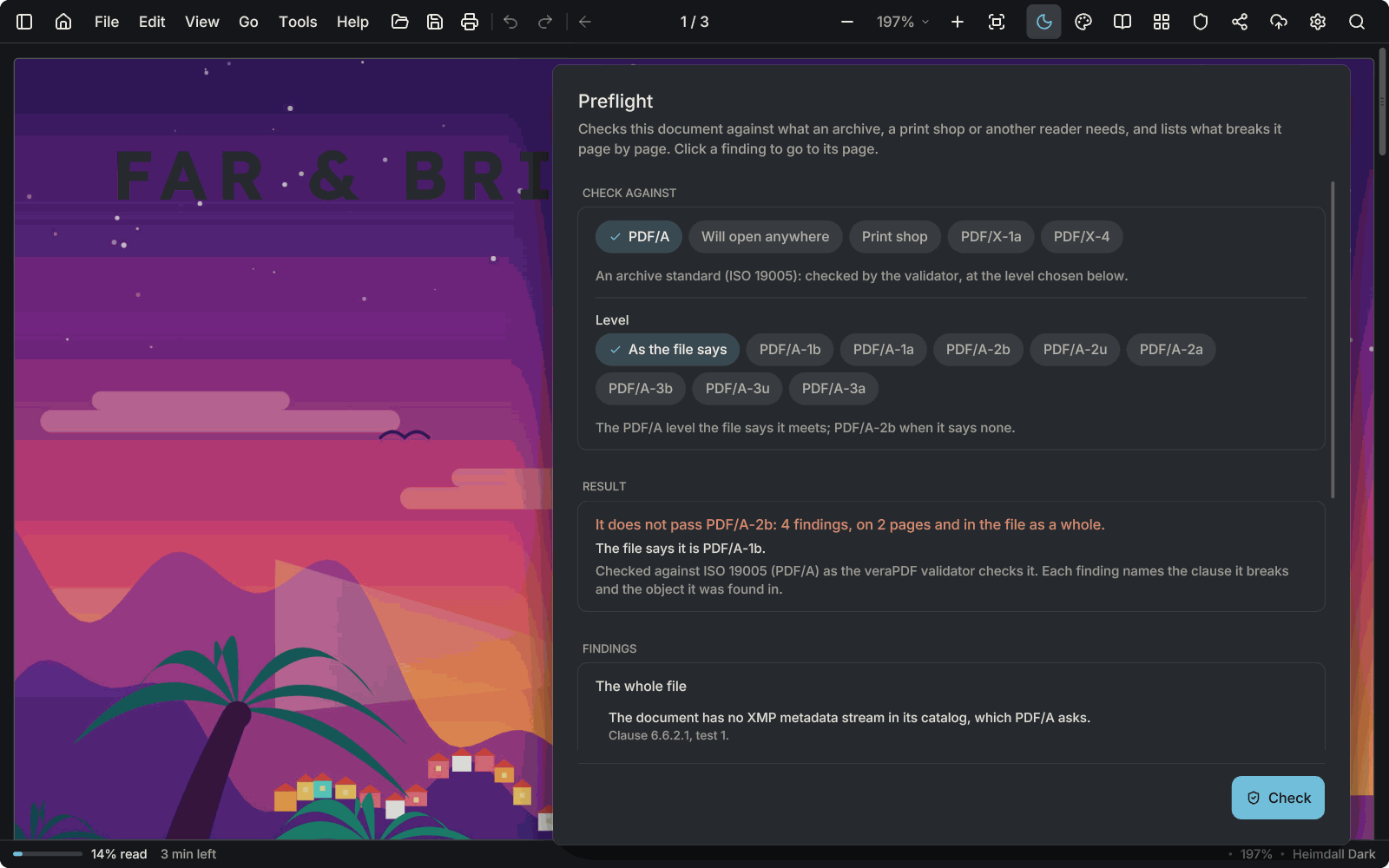Click the page number 1 / 3 field
The width and height of the screenshot is (1389, 868).
pos(694,22)
